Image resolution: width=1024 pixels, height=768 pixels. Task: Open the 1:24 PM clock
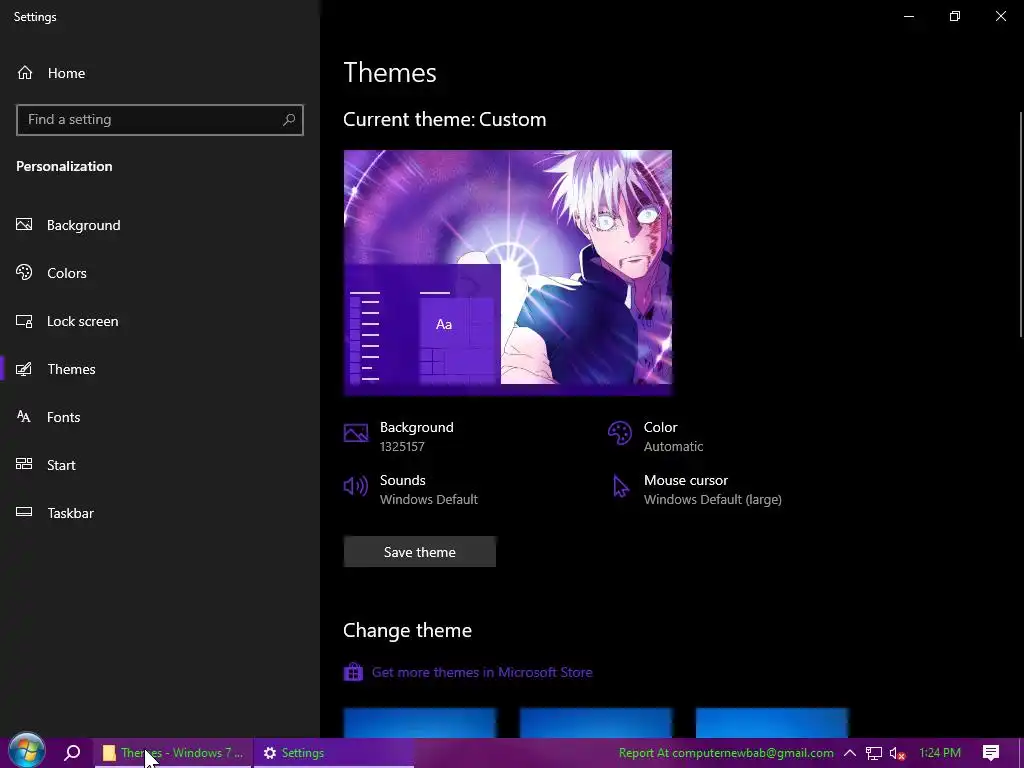coord(940,753)
